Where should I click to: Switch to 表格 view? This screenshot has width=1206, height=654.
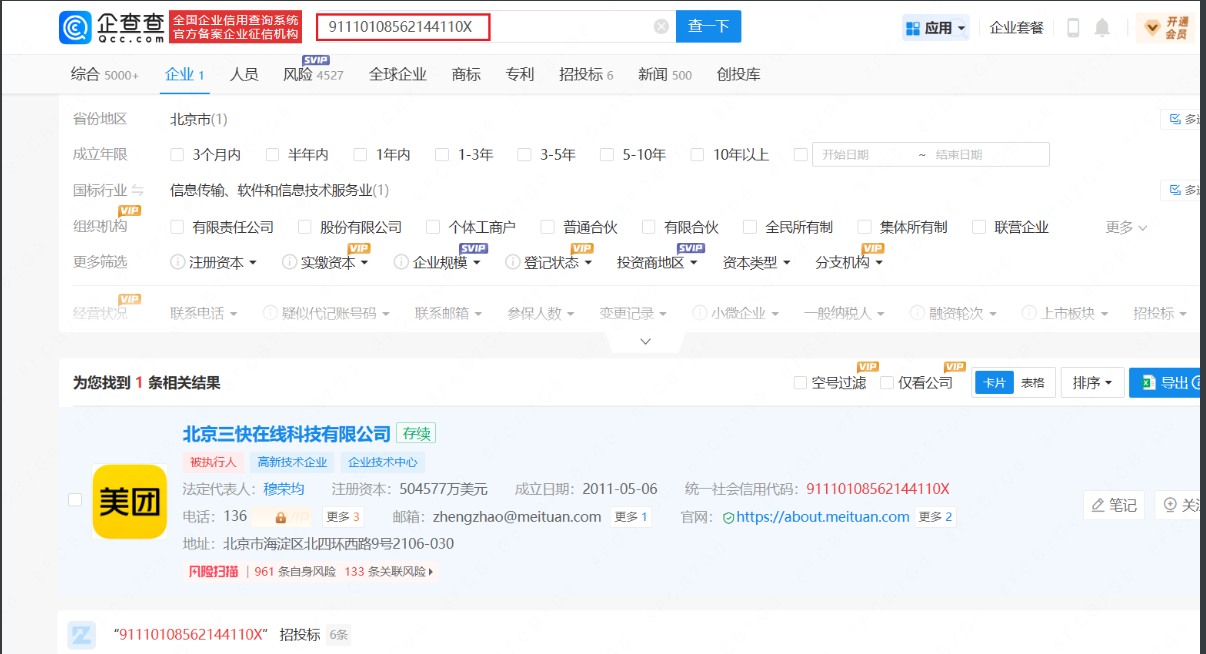click(x=1032, y=383)
